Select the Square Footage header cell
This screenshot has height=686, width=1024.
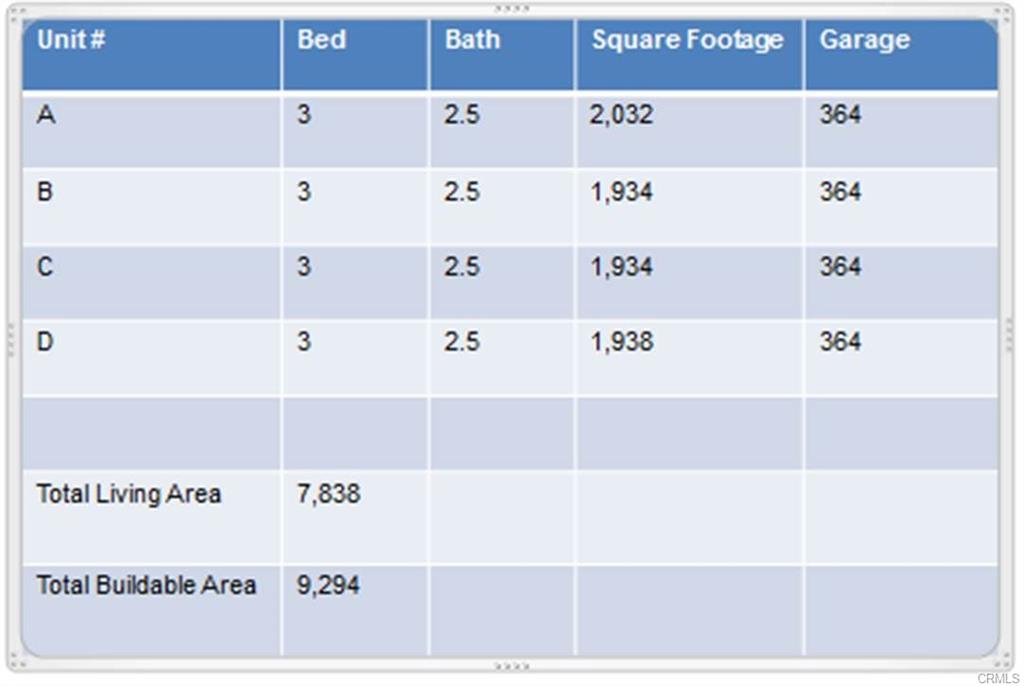click(x=690, y=55)
